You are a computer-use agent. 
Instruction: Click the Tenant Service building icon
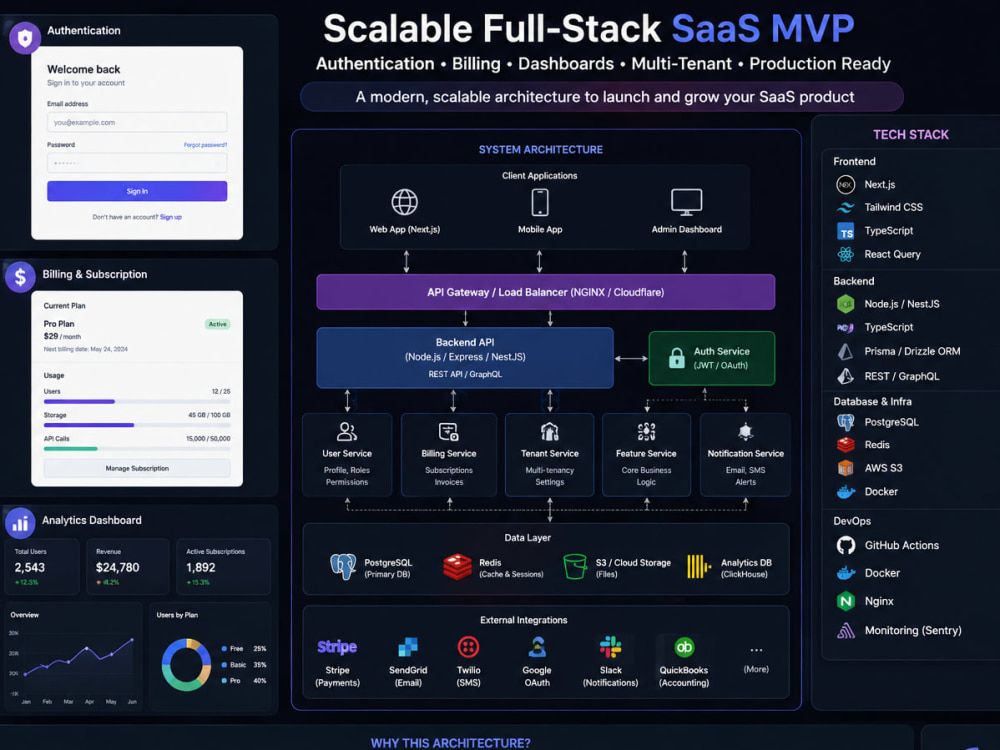(549, 432)
